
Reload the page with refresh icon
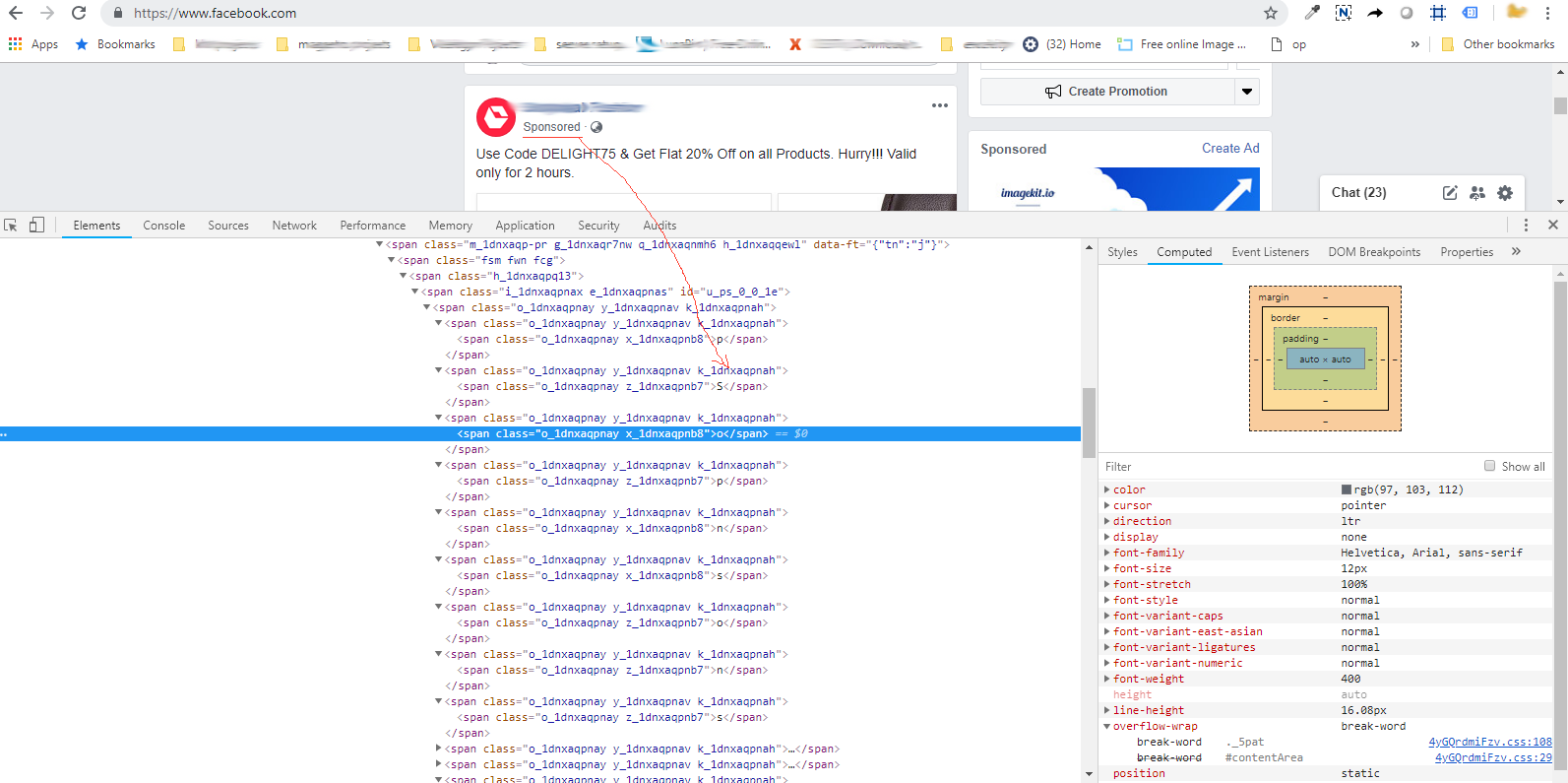tap(79, 13)
